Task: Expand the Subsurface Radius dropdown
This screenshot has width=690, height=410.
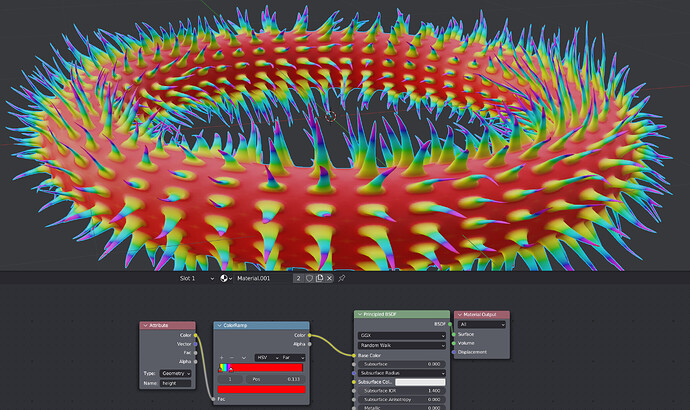Action: point(402,373)
